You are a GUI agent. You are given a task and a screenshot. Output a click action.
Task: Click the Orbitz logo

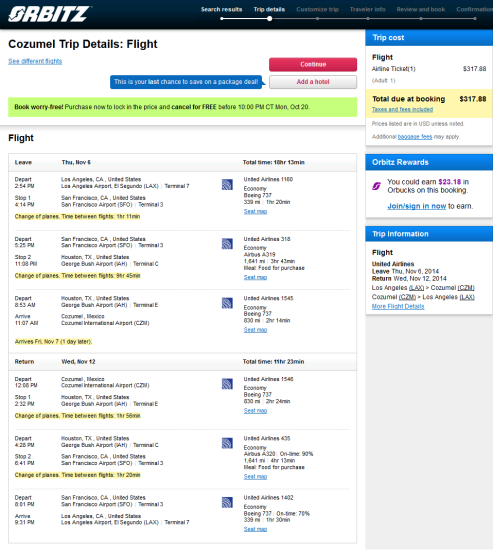49,14
